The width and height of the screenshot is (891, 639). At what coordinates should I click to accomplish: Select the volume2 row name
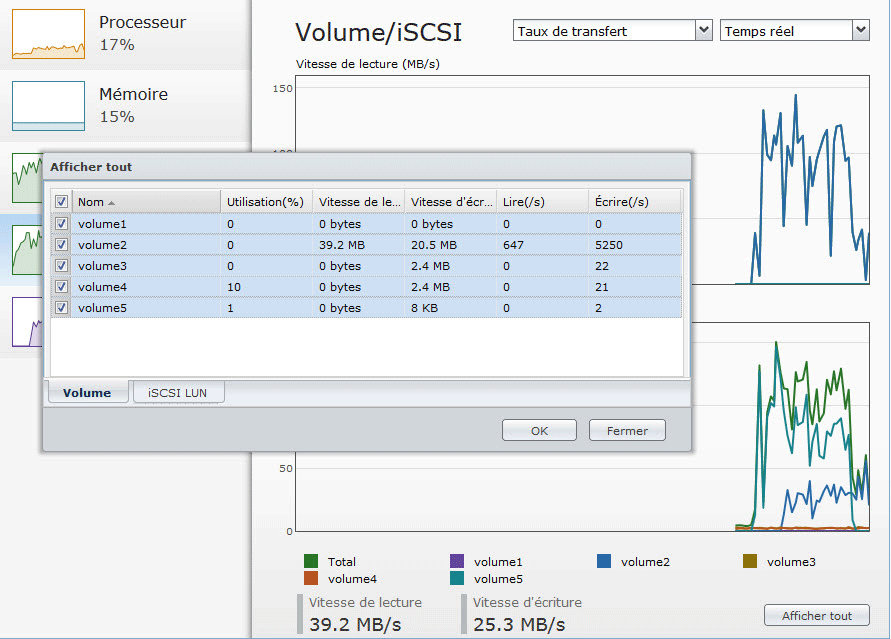click(102, 245)
